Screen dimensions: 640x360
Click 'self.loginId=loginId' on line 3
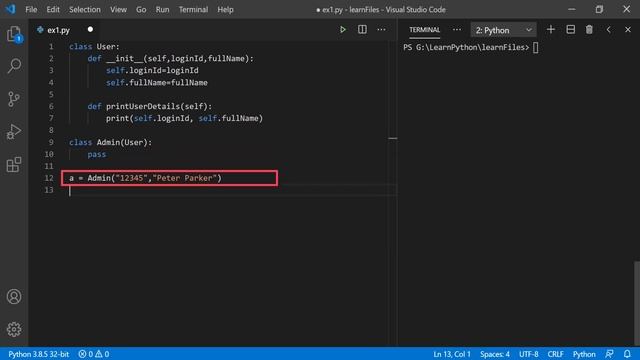pyautogui.click(x=152, y=70)
